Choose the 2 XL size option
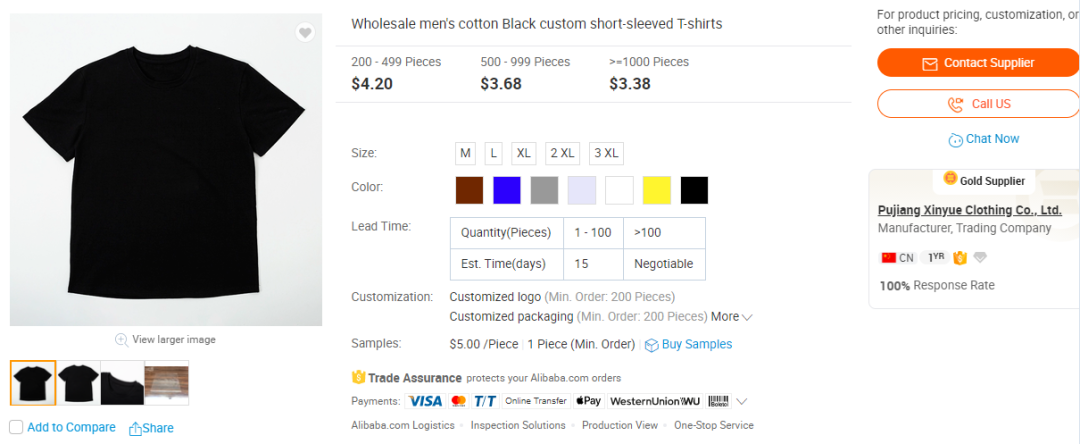Image resolution: width=1080 pixels, height=444 pixels. point(562,153)
